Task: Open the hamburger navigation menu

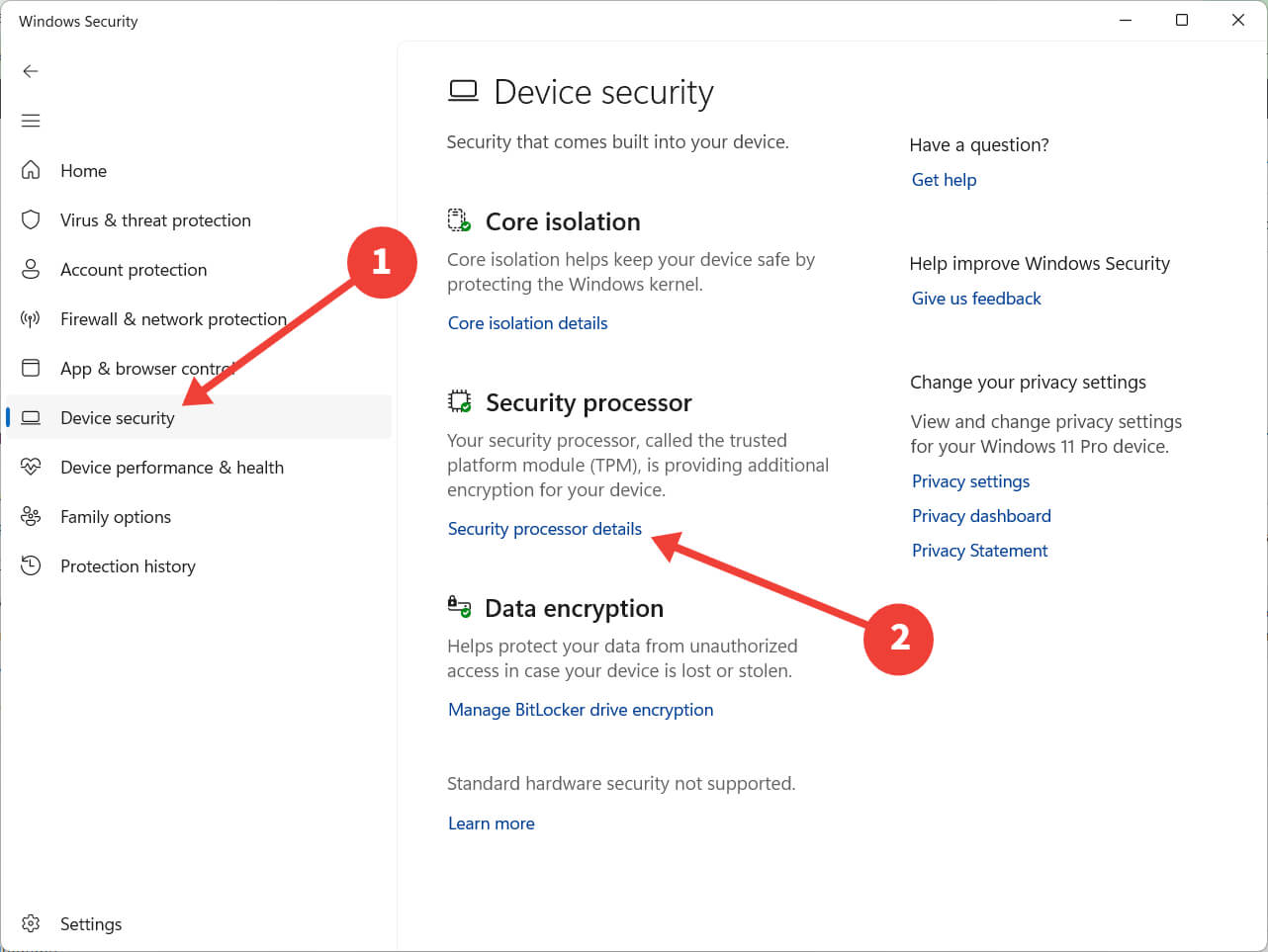Action: pos(31,120)
